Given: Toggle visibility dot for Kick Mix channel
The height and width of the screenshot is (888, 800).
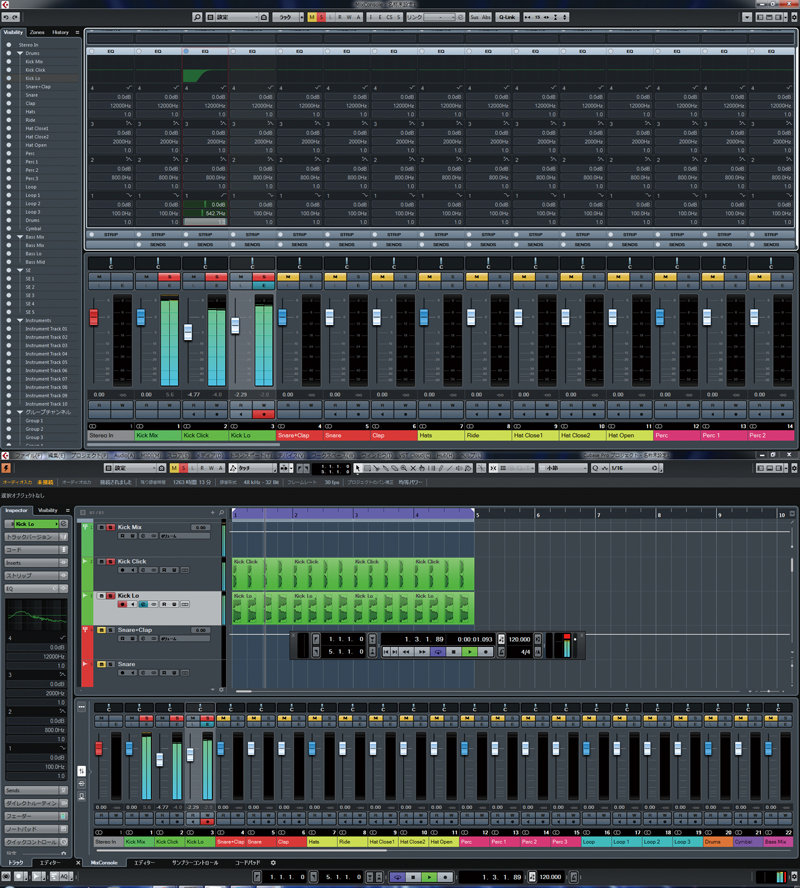Looking at the screenshot, I should 10,62.
